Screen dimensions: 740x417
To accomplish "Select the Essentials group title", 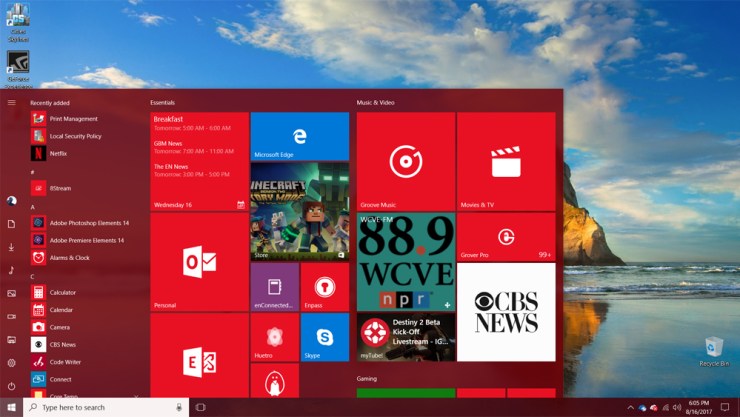I will [x=162, y=102].
